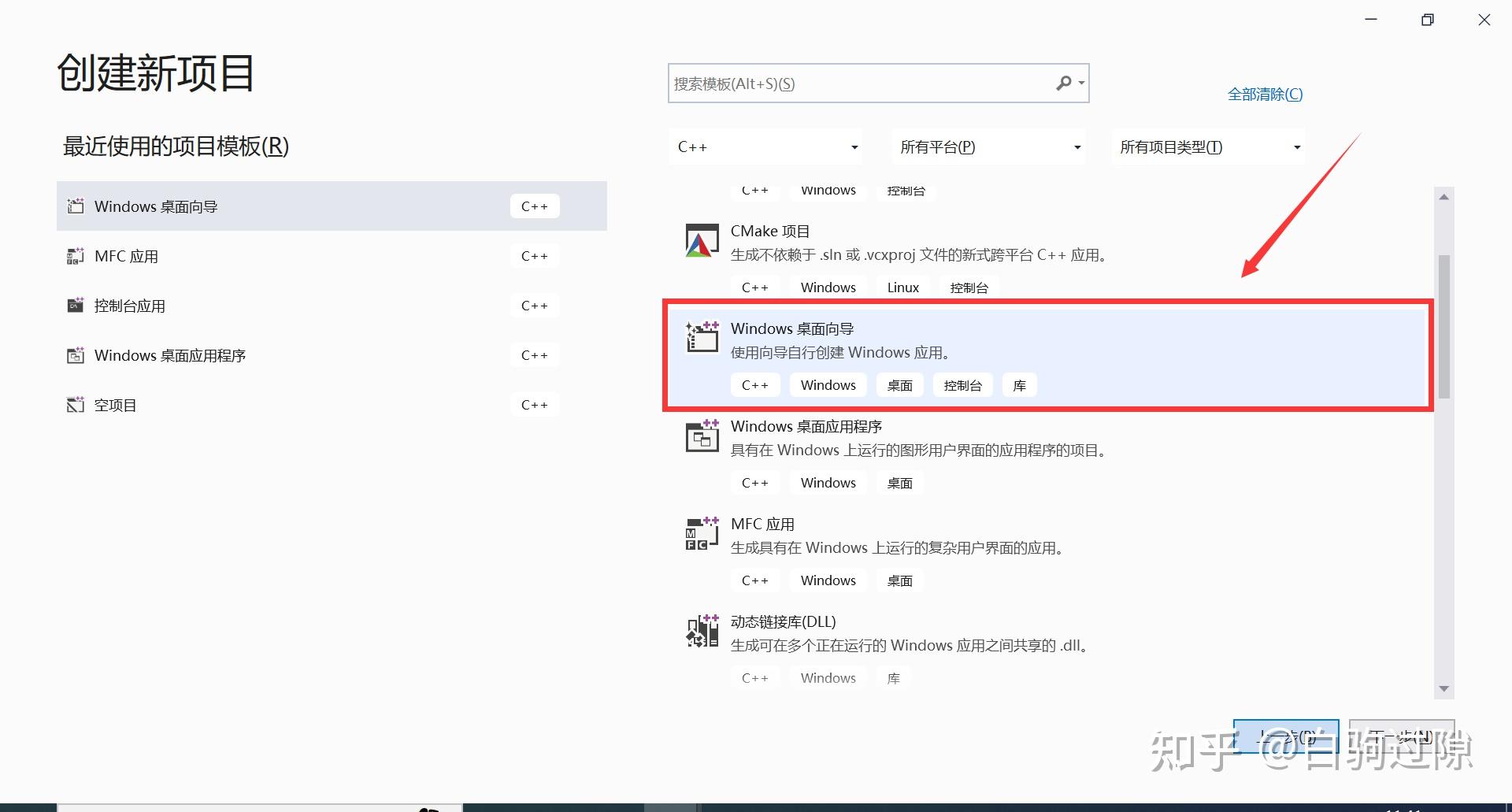The image size is (1512, 812).
Task: Click the template list scrollbar thumb
Action: coord(1443,326)
